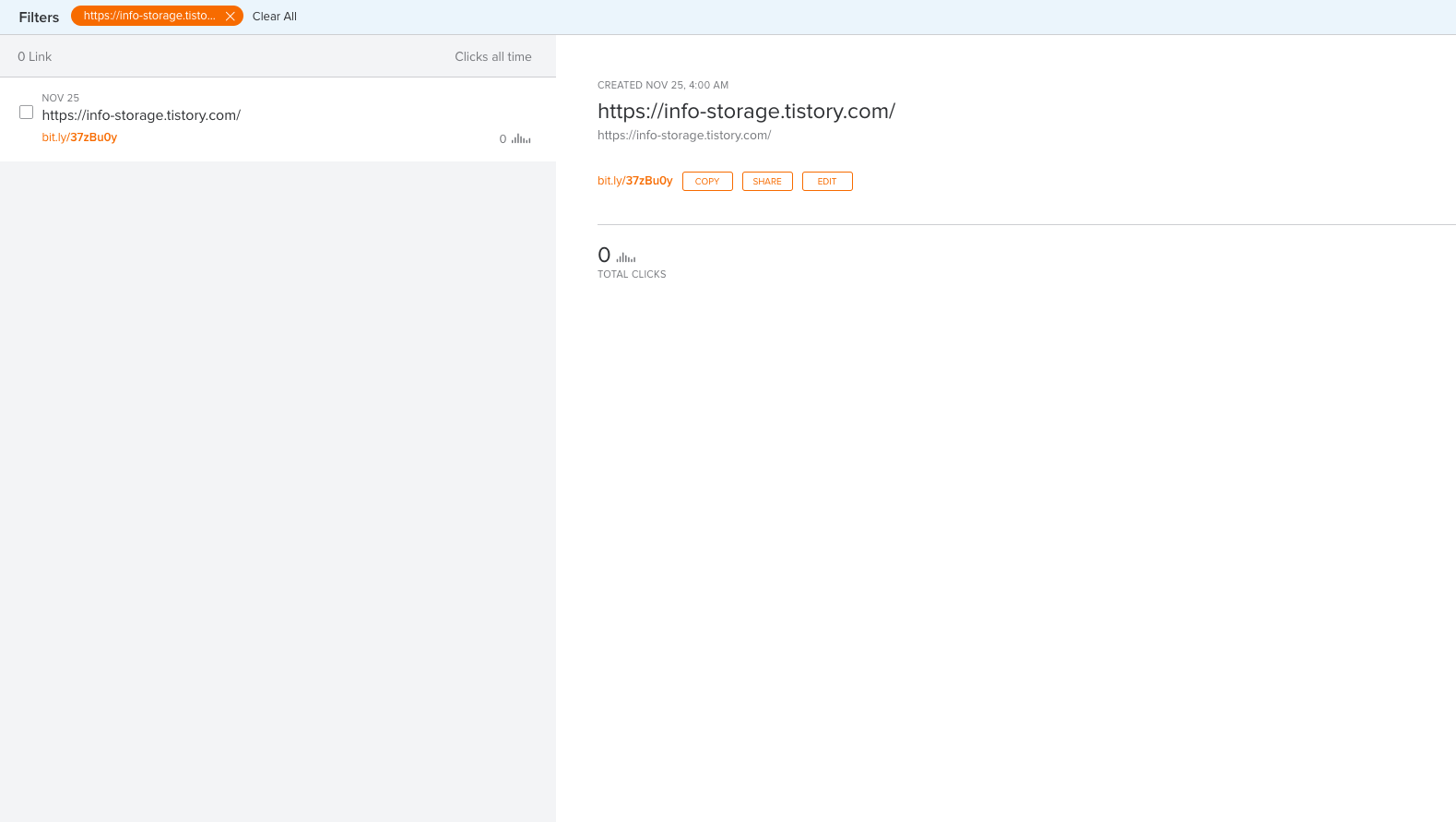The image size is (1456, 822).
Task: Copy the short link with COPY button
Action: tap(707, 182)
